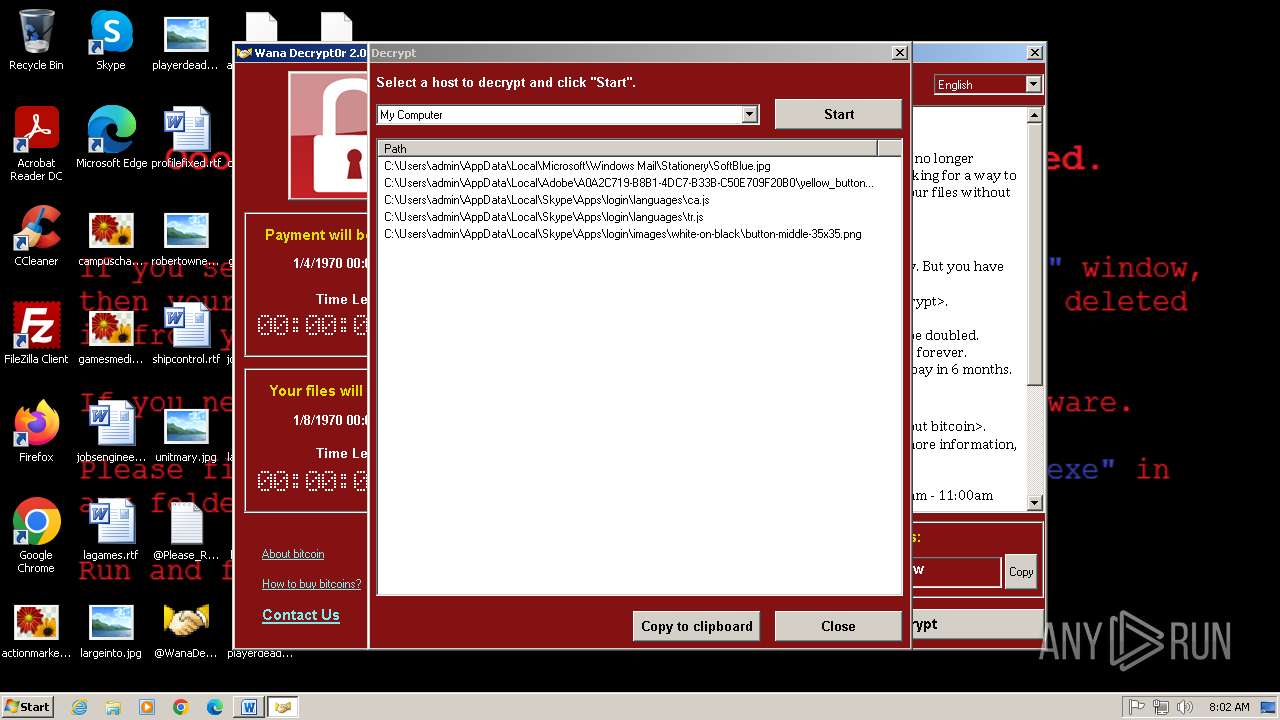The width and height of the screenshot is (1280, 720).
Task: Open Windows Media Player from taskbar
Action: (x=147, y=707)
